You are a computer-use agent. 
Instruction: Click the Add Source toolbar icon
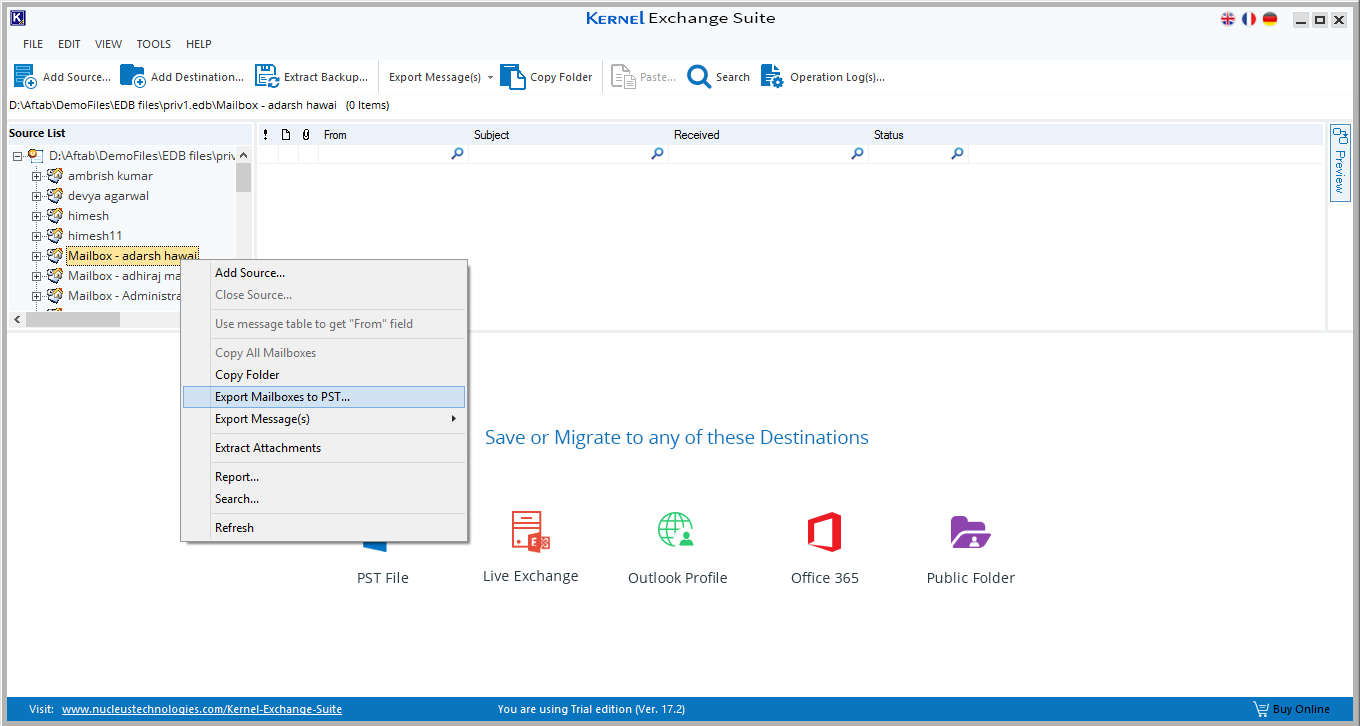coord(25,77)
